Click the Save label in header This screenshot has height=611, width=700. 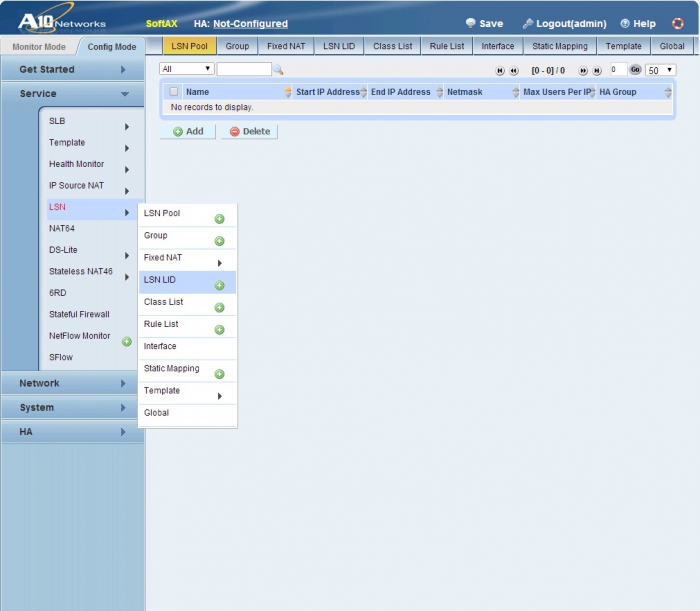click(x=491, y=24)
